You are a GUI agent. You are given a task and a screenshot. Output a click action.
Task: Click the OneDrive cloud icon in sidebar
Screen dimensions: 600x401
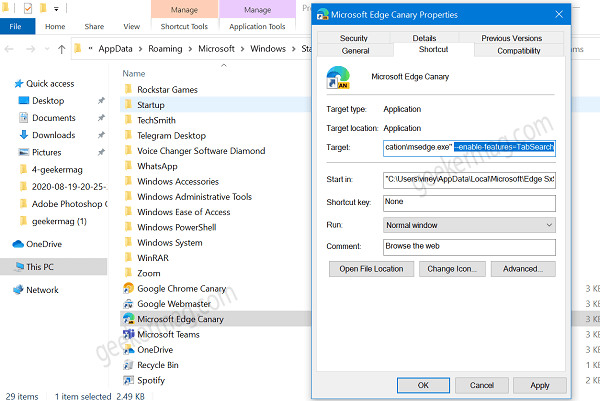click(x=18, y=244)
